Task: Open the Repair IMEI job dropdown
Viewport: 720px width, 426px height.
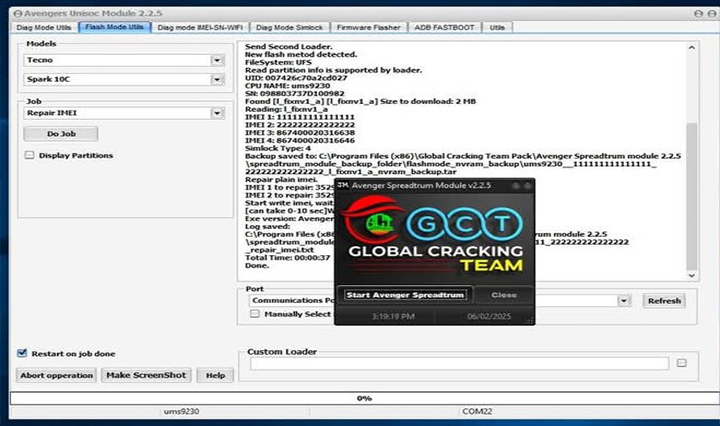Action: (217, 113)
